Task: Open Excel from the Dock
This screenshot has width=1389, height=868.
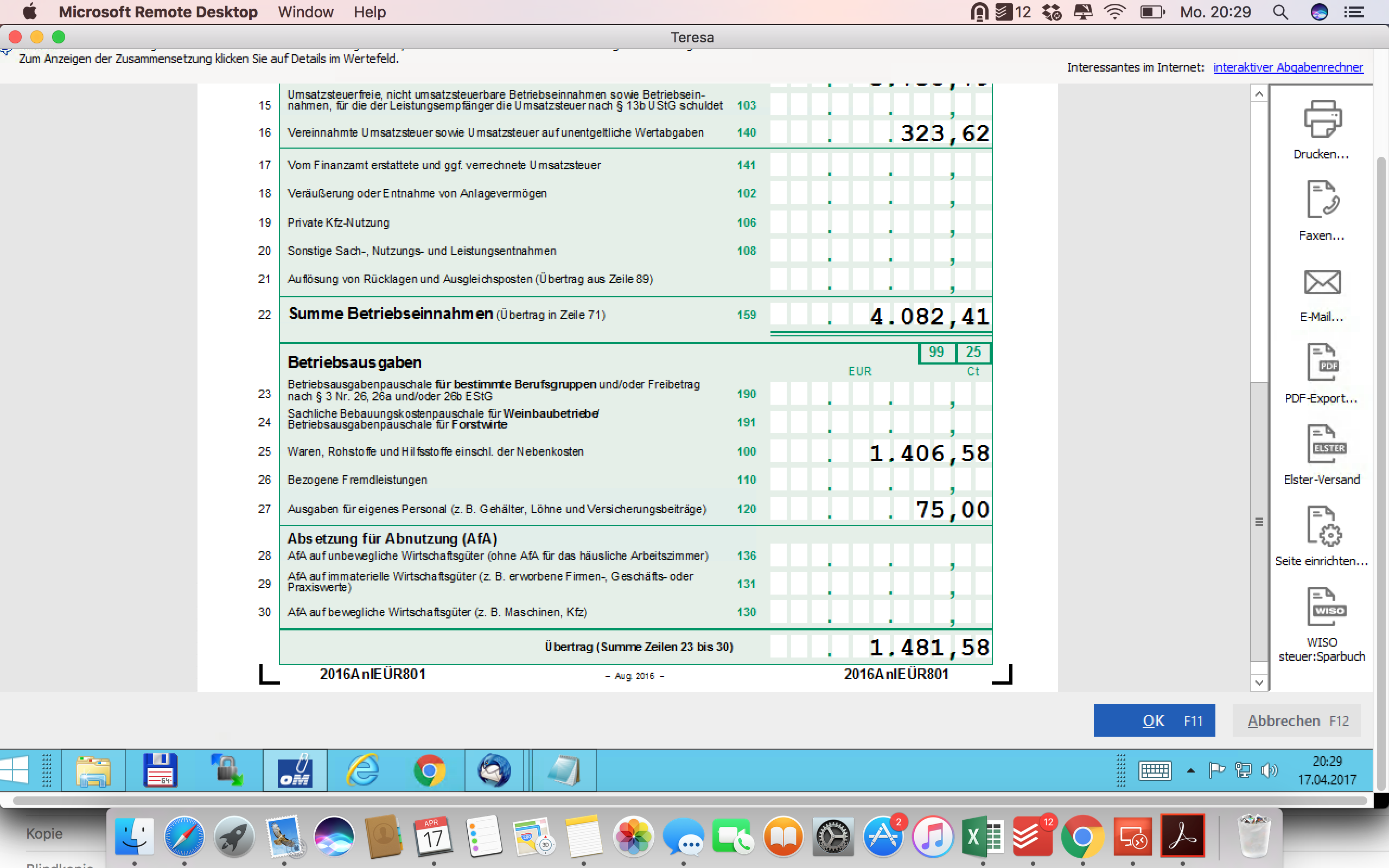Action: pyautogui.click(x=983, y=836)
